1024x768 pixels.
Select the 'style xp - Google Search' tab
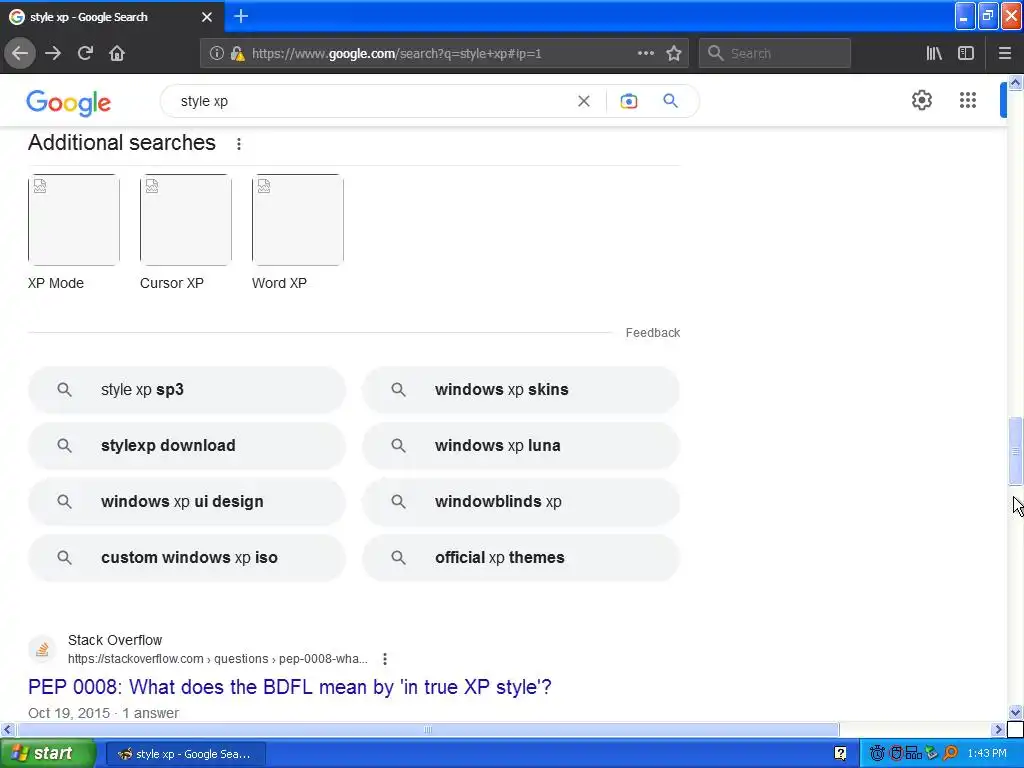[x=111, y=17]
